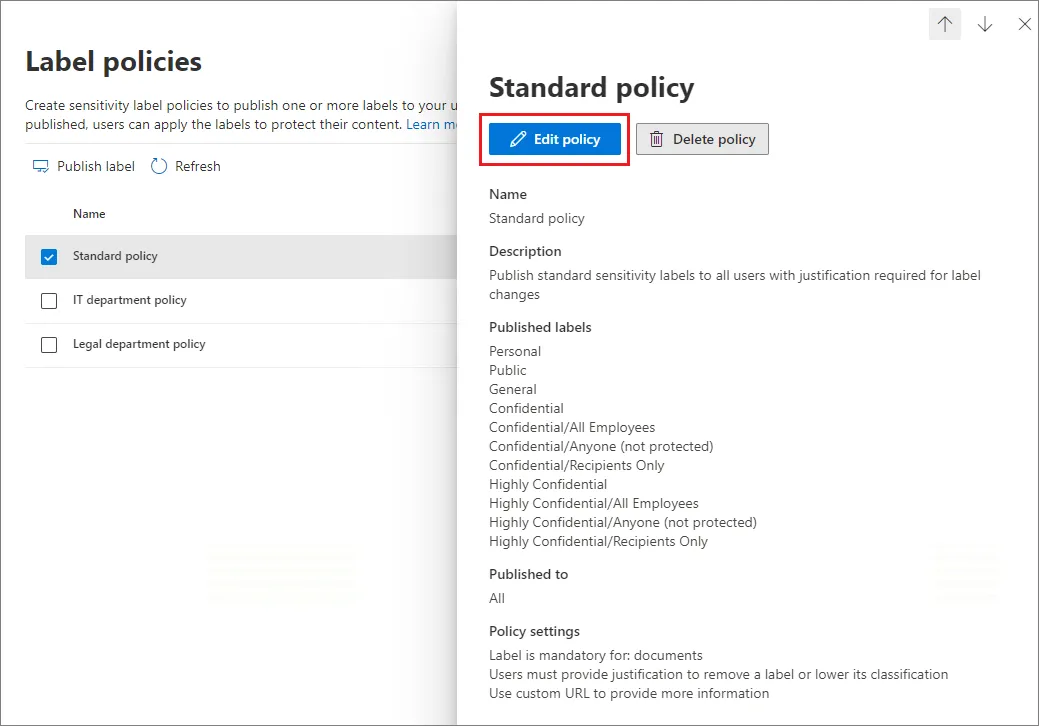
Task: Check the Legal department policy checkbox
Action: (49, 345)
